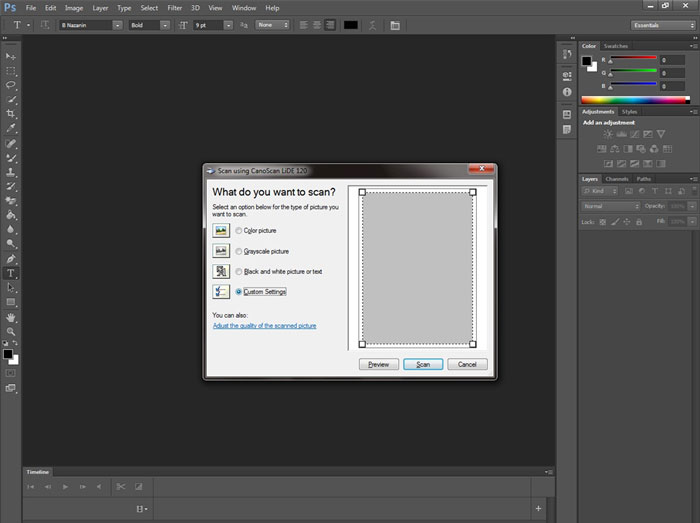Click the red R color slider
The width and height of the screenshot is (700, 523).
click(633, 58)
